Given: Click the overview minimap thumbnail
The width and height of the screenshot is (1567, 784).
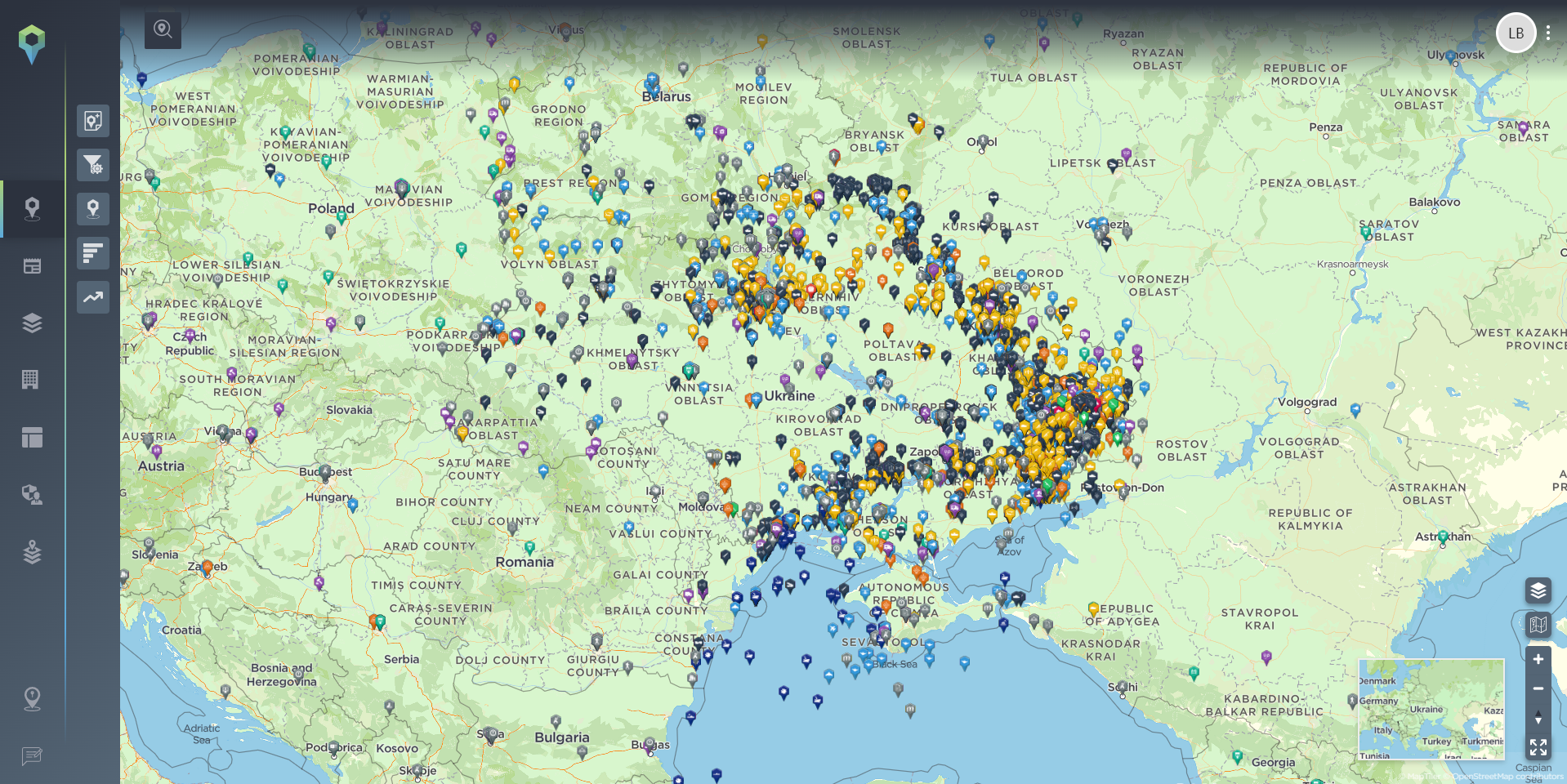Looking at the screenshot, I should [x=1431, y=710].
